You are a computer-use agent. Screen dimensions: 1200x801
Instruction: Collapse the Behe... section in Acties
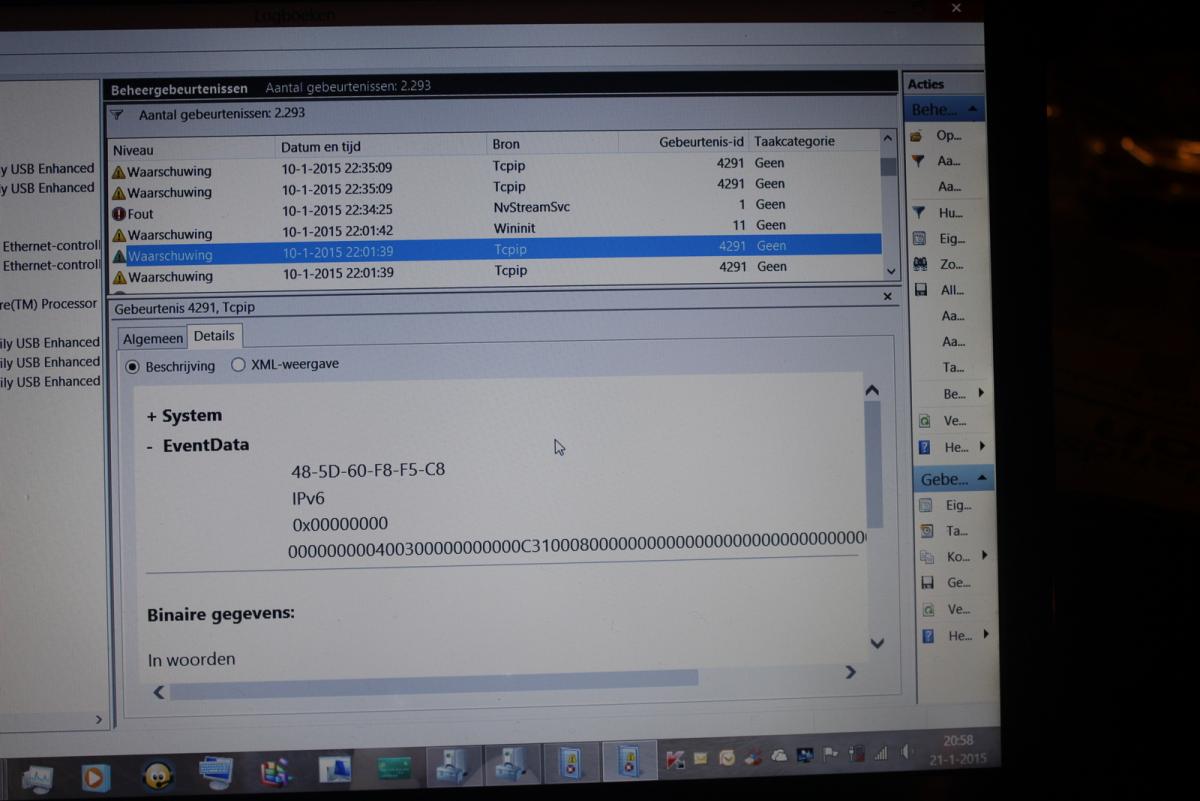coord(974,109)
